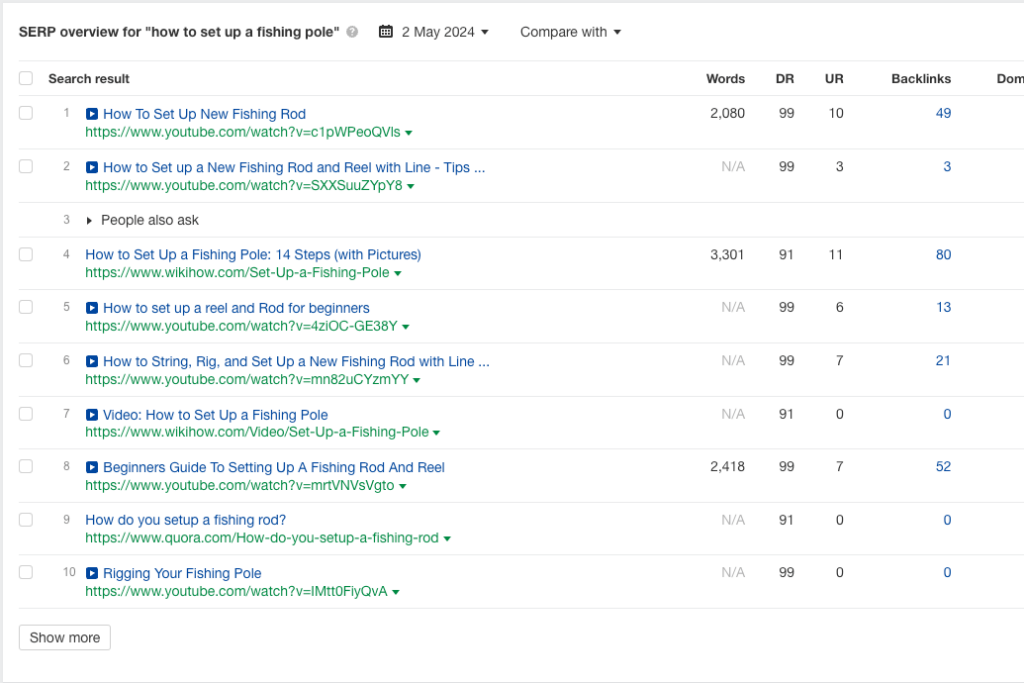Viewport: 1024px width, 683px height.
Task: Sort by the DR column header
Action: [785, 79]
